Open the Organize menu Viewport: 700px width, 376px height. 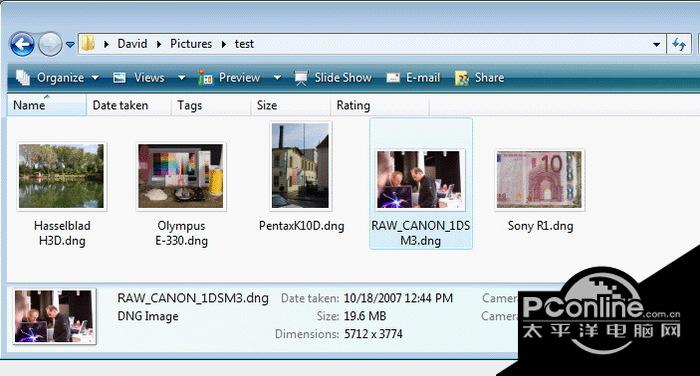(60, 78)
